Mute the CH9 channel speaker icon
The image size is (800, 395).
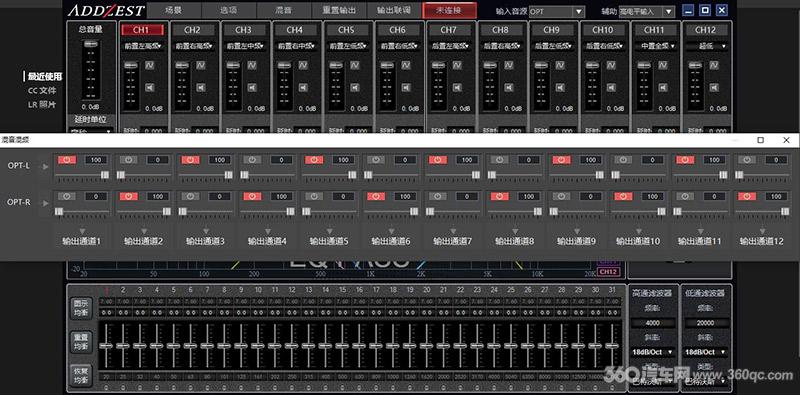pos(559,87)
